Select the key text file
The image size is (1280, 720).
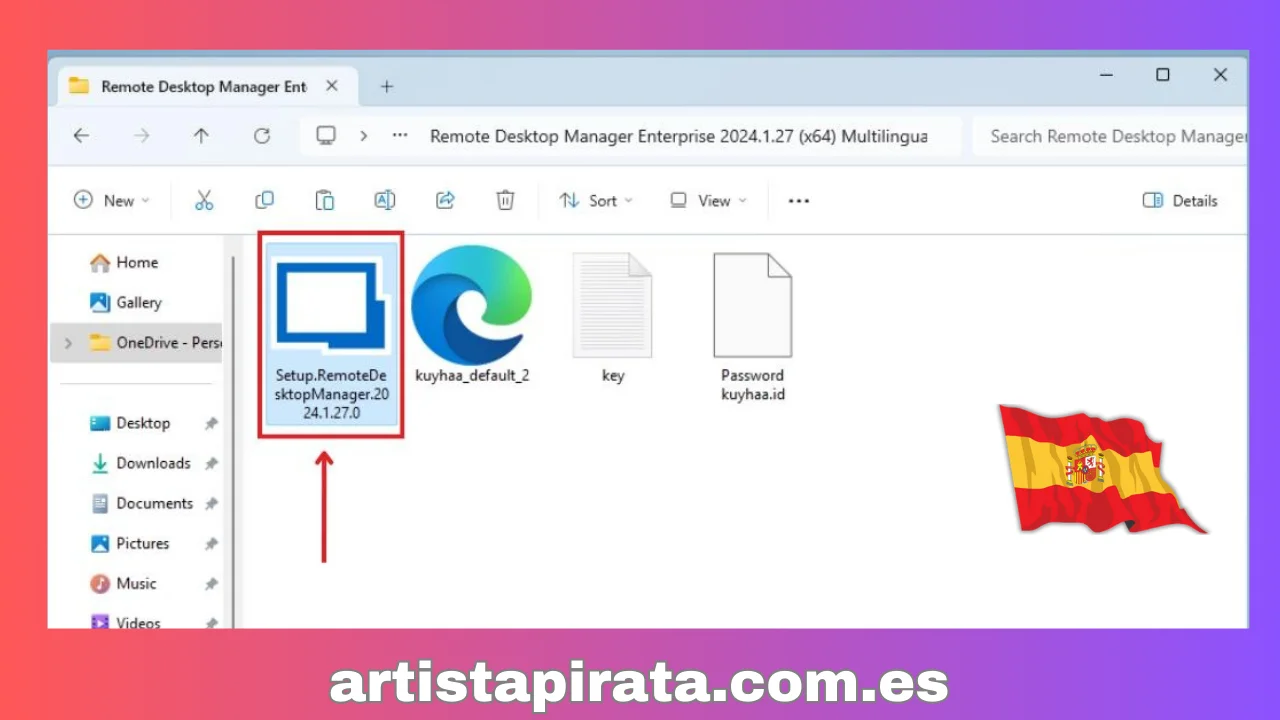tap(613, 317)
